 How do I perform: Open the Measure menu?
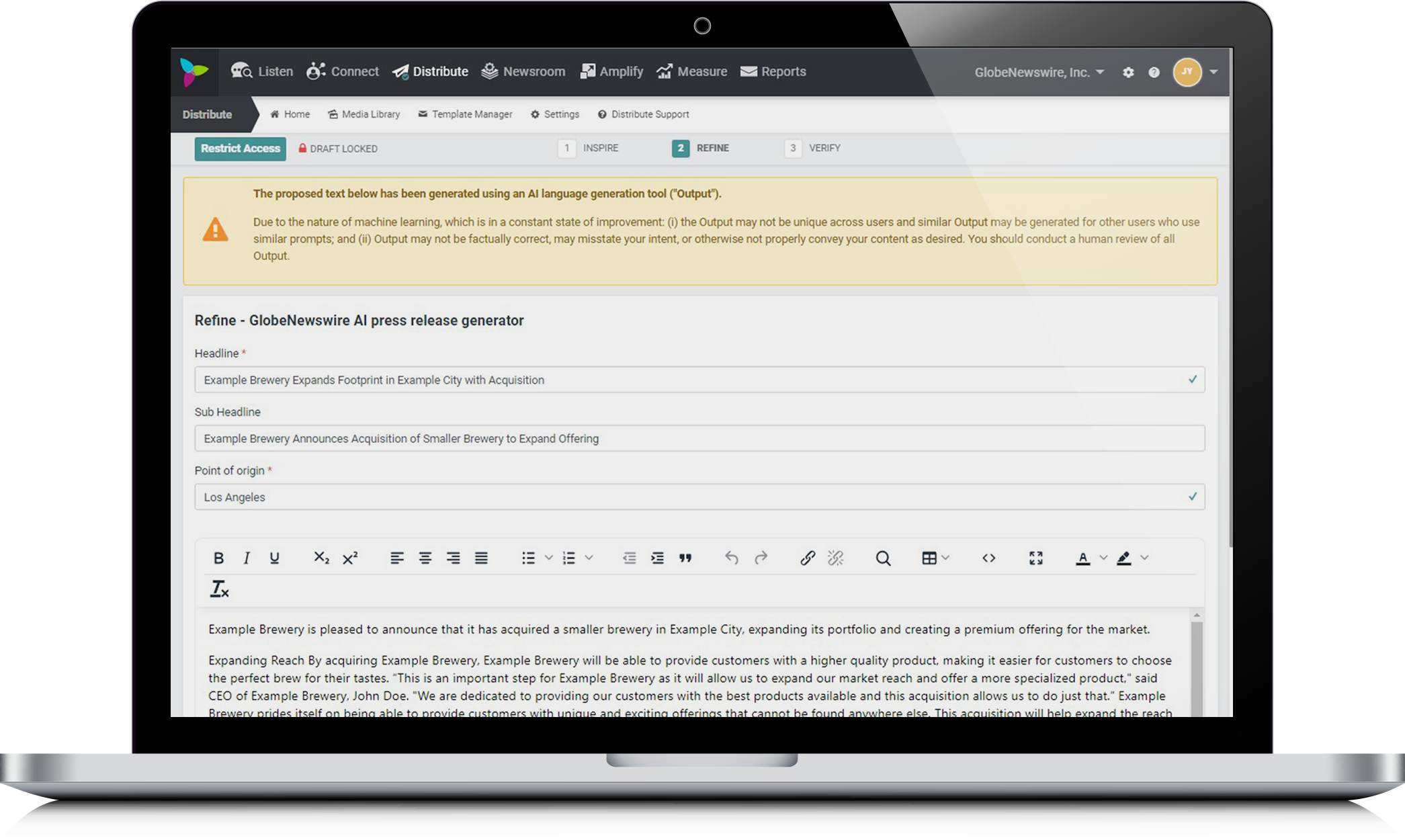click(692, 71)
